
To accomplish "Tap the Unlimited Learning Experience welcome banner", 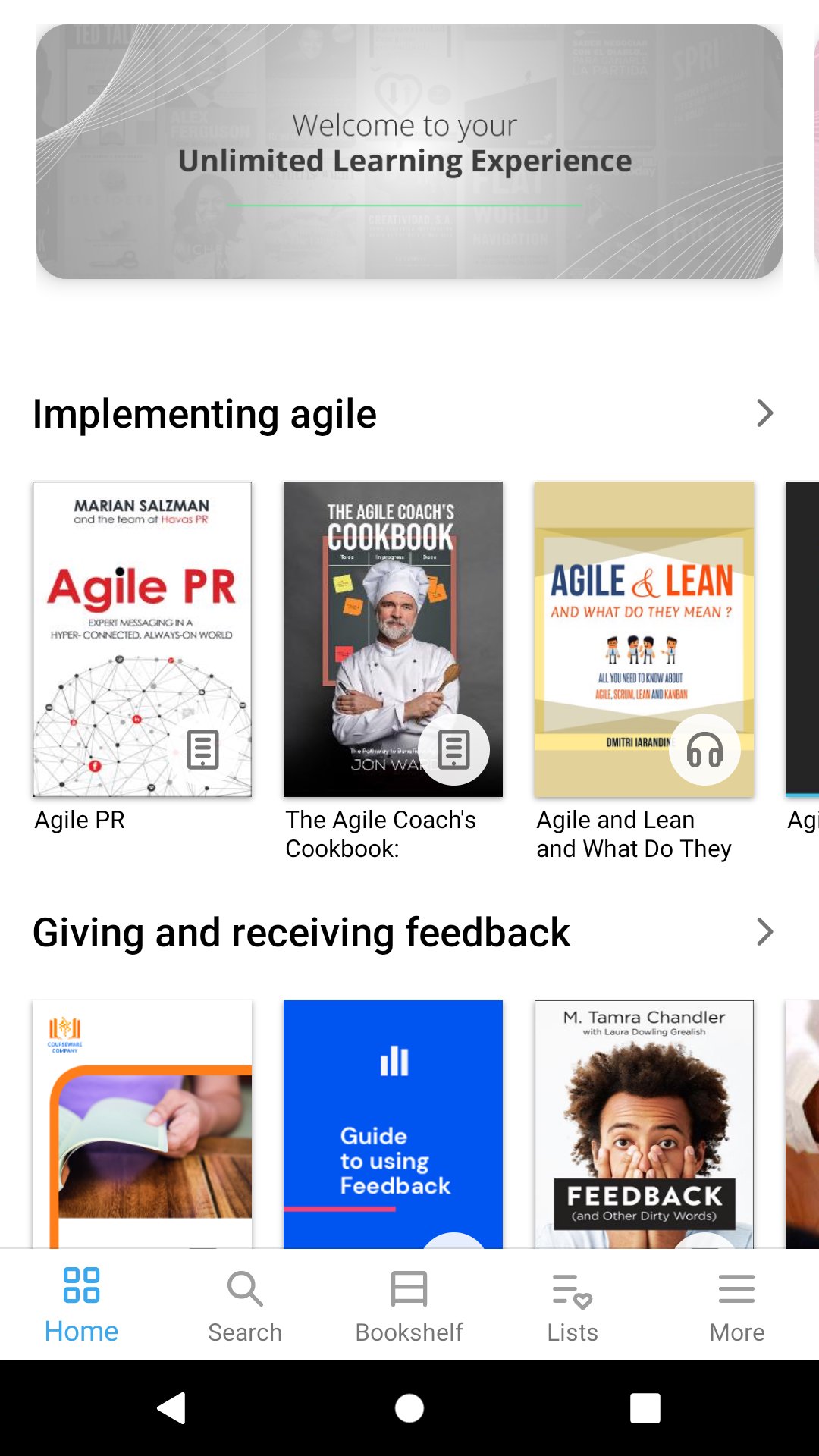I will point(409,152).
